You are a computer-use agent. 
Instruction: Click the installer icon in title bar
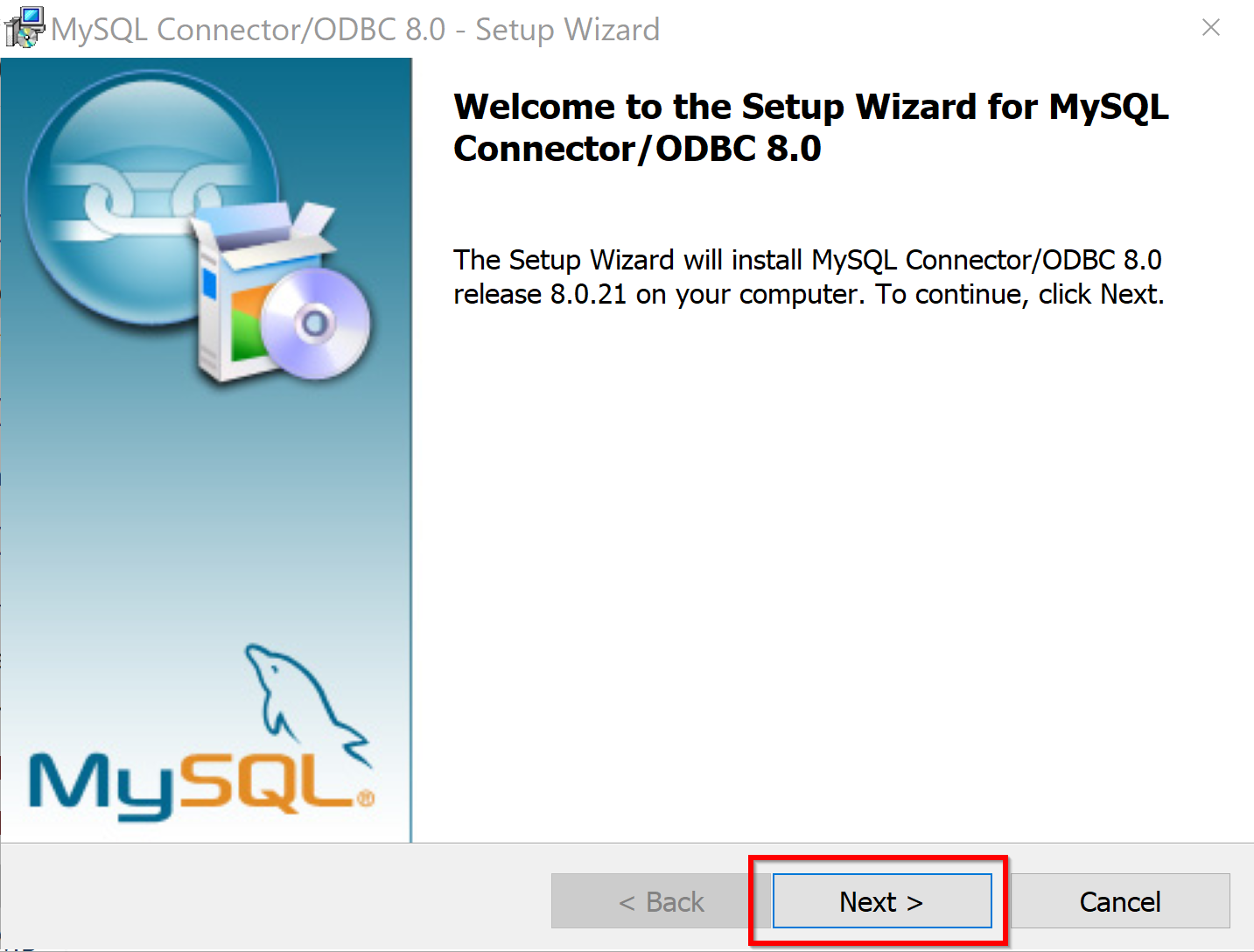tap(24, 27)
